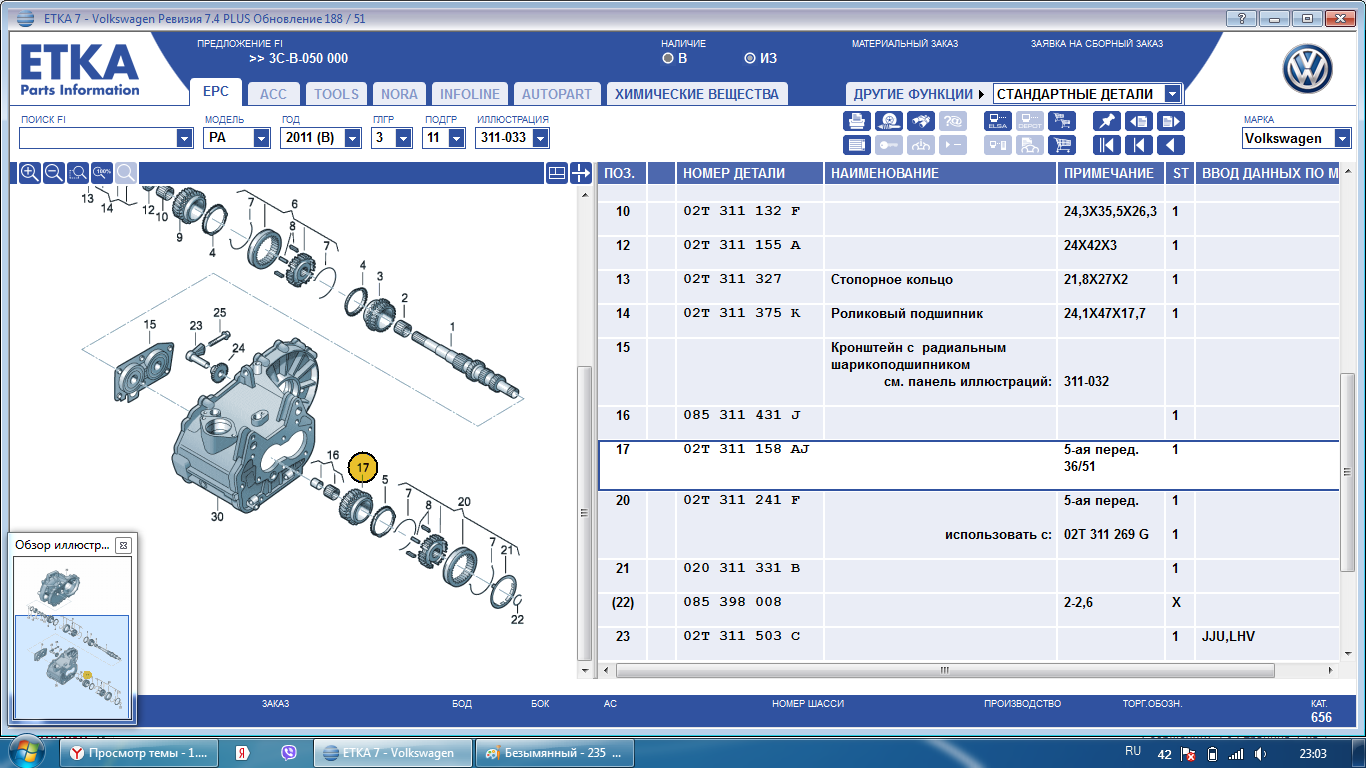Click the ПОЗ. column header

(x=623, y=173)
